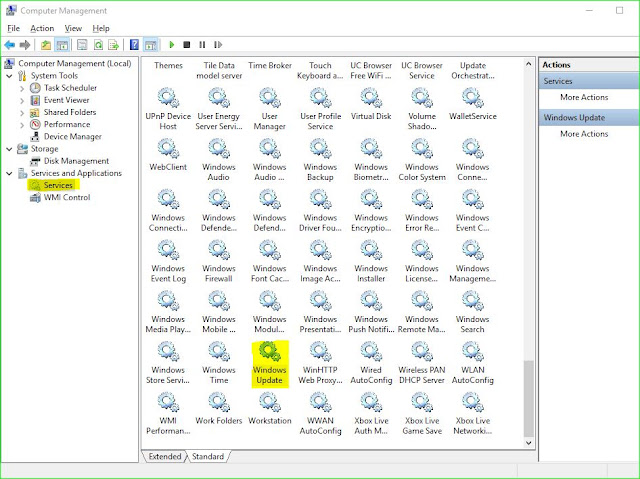Open More Actions under Services
This screenshot has height=479, width=640.
[584, 97]
